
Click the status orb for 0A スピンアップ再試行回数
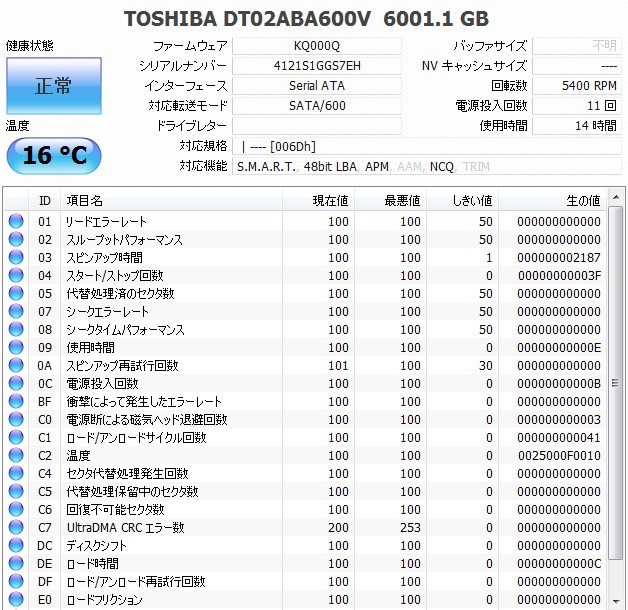coord(16,365)
